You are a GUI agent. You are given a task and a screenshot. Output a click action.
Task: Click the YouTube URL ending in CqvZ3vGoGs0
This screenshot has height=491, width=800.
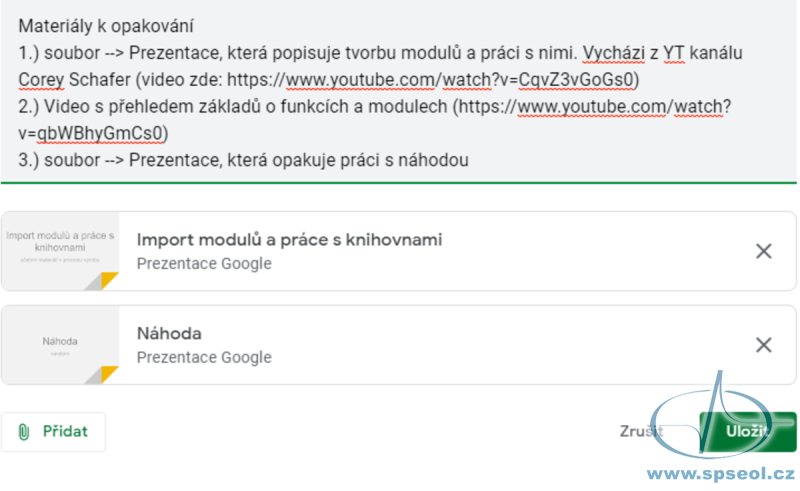coord(430,80)
